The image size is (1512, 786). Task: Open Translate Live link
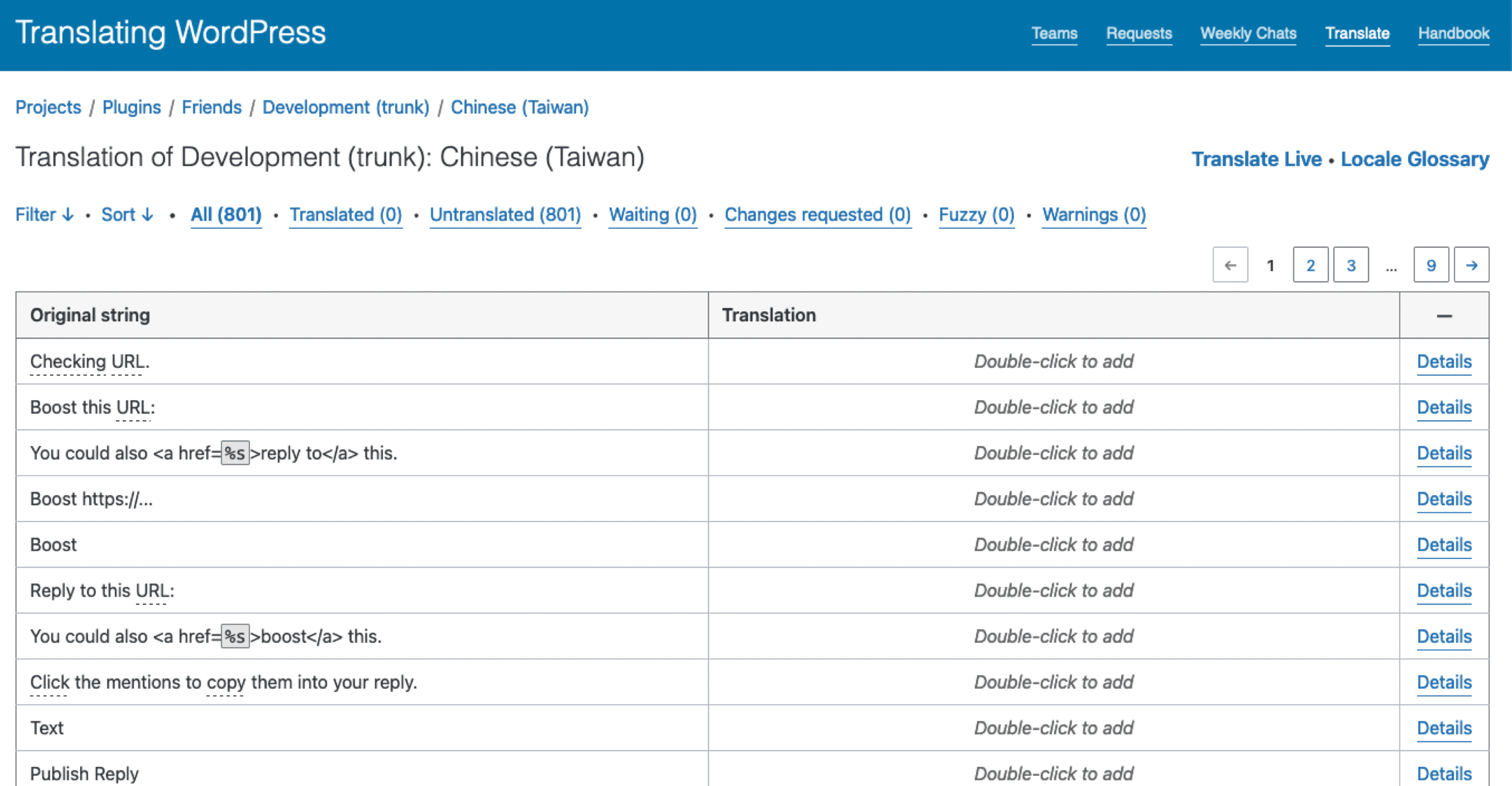click(x=1256, y=159)
